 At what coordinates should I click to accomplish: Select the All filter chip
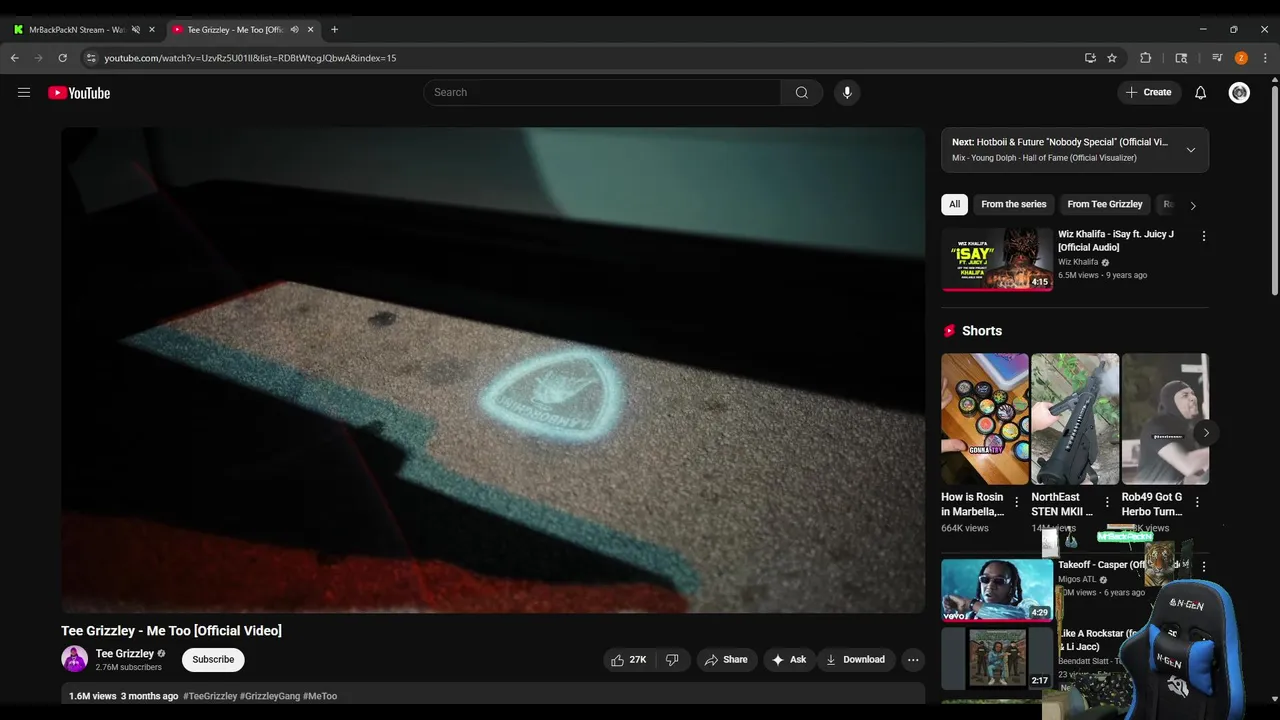pos(954,204)
